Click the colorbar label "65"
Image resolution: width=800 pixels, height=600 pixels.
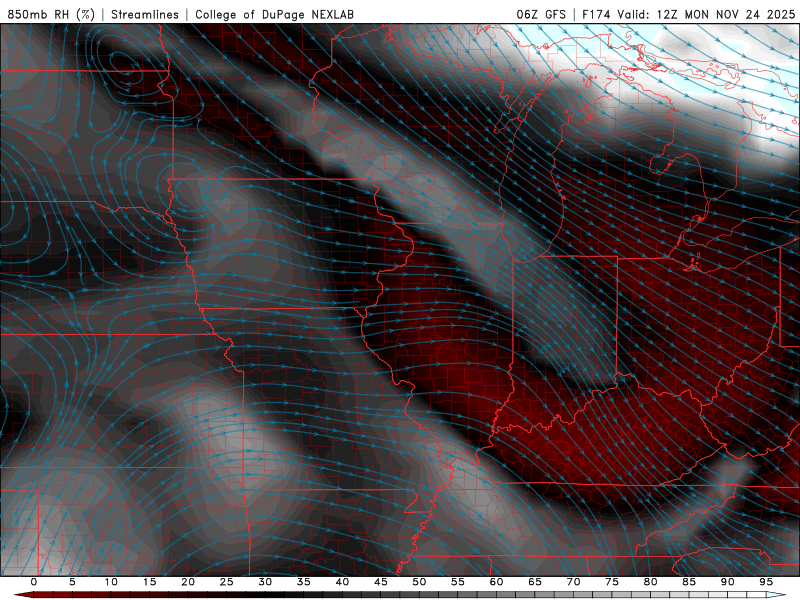[x=535, y=582]
